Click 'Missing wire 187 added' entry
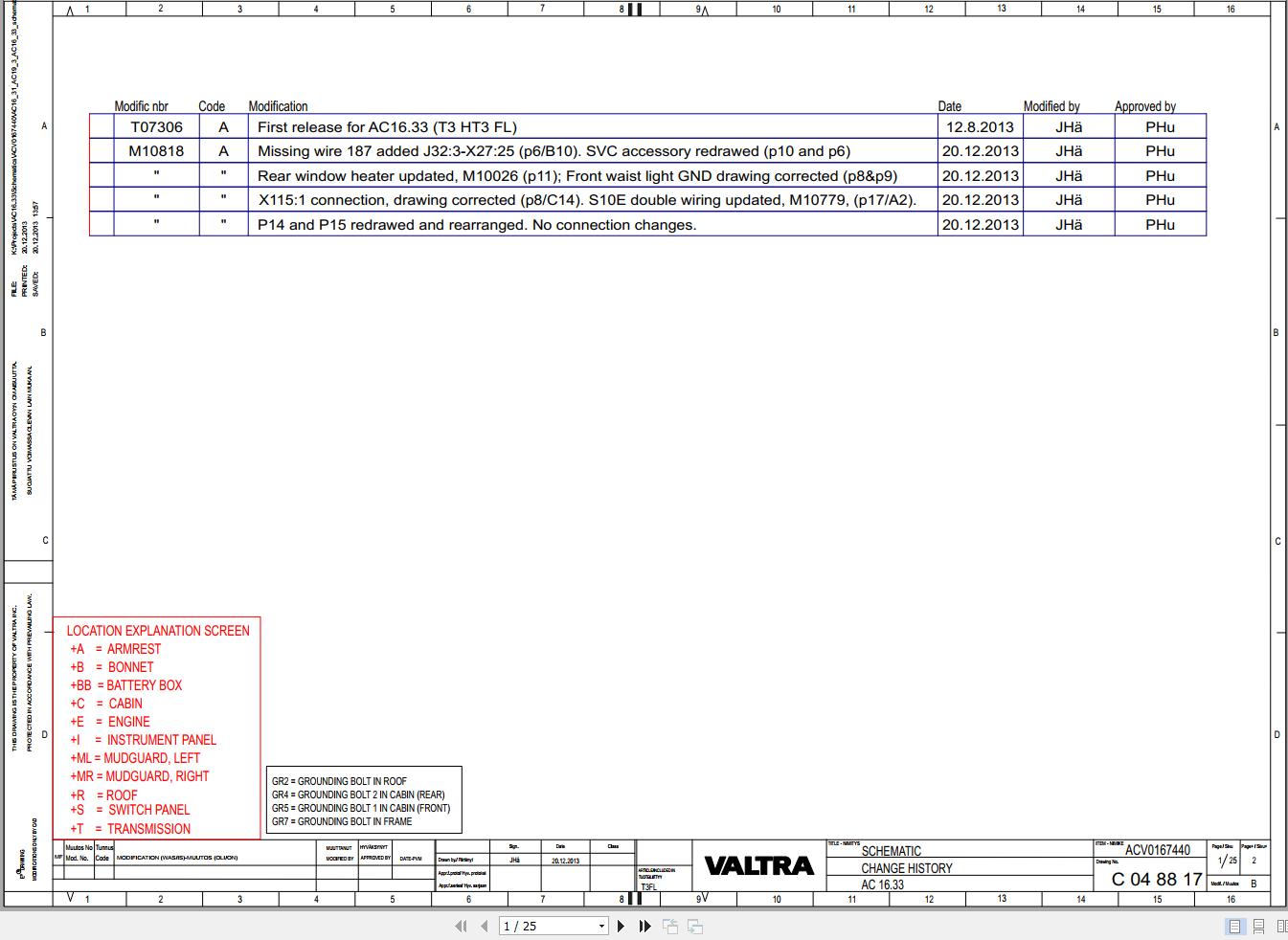The width and height of the screenshot is (1288, 940). click(x=554, y=150)
